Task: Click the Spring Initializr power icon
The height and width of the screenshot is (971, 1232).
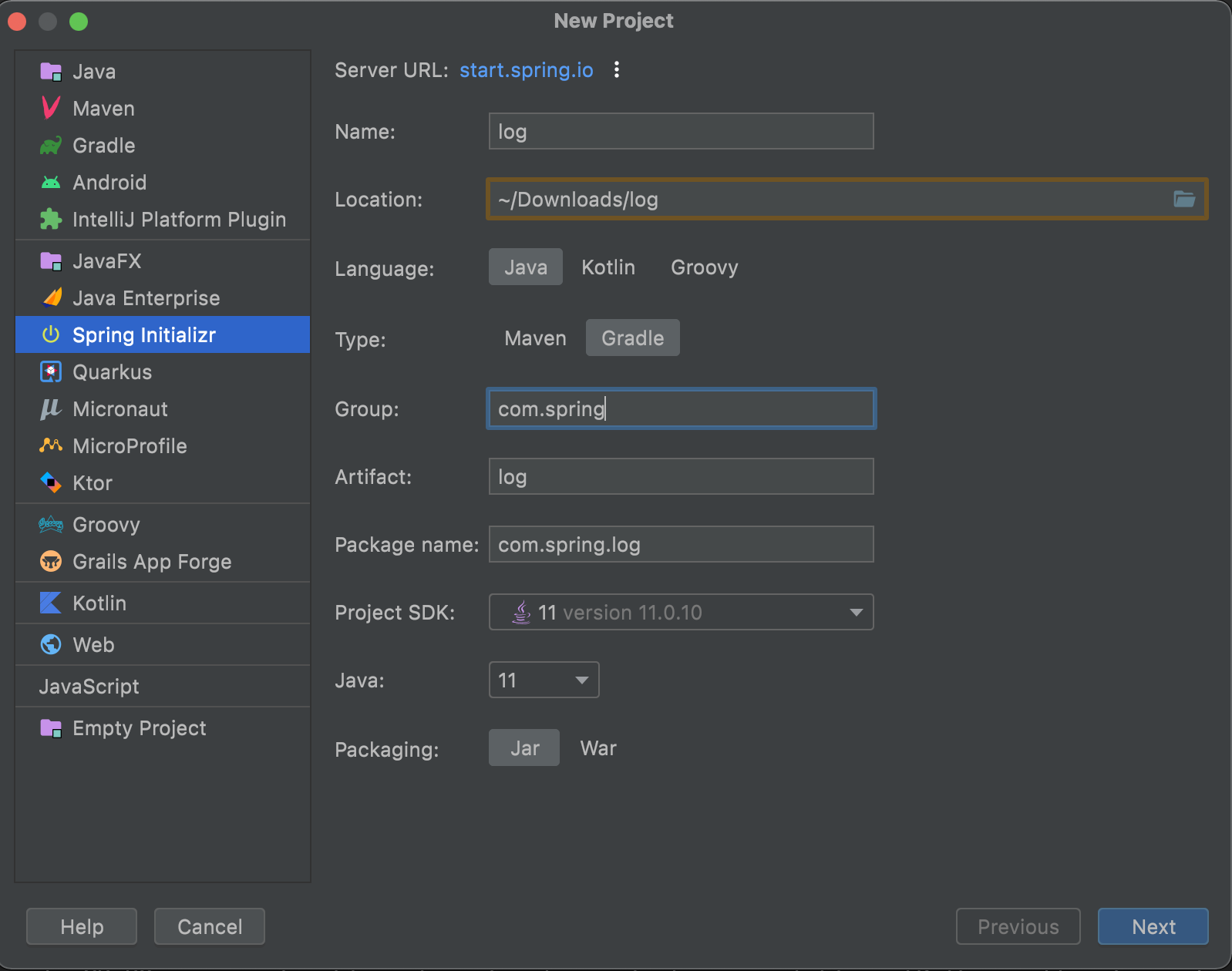Action: point(51,335)
